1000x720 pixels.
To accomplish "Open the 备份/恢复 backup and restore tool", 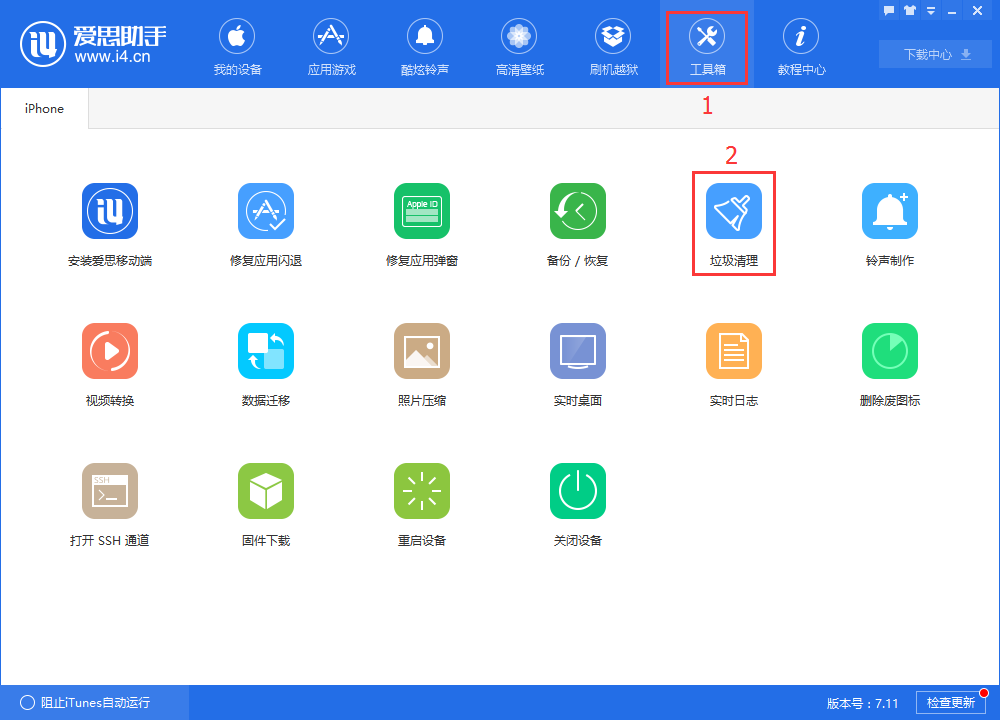I will [x=578, y=222].
